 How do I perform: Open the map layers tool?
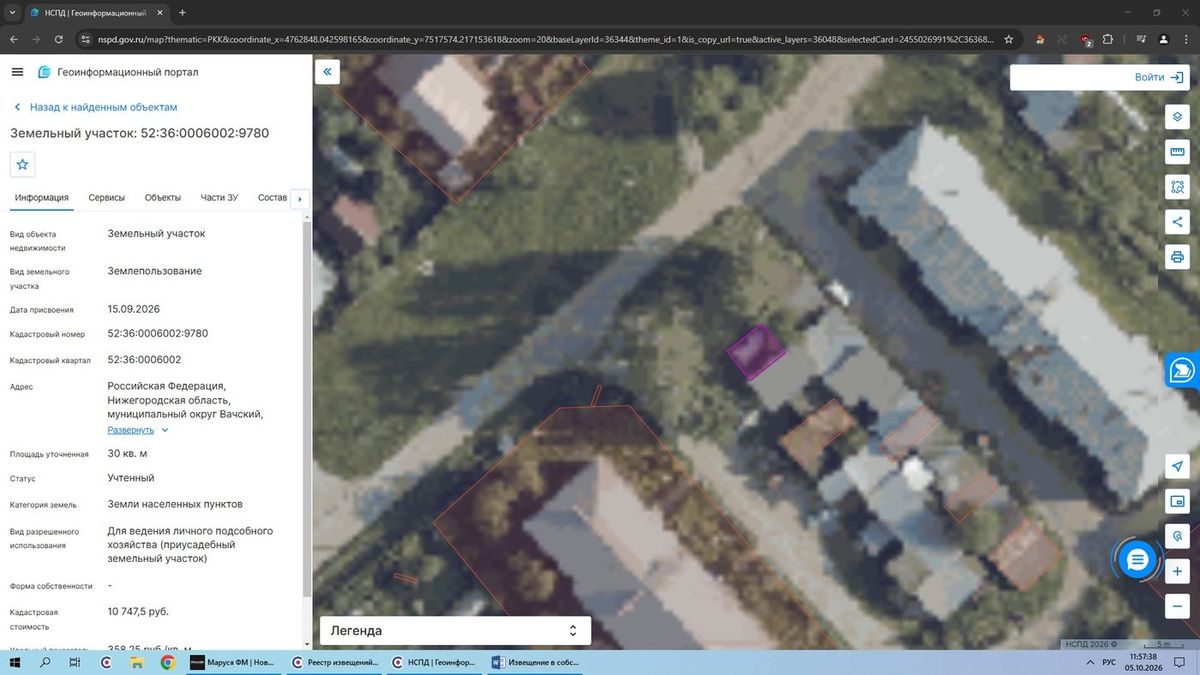pyautogui.click(x=1178, y=116)
